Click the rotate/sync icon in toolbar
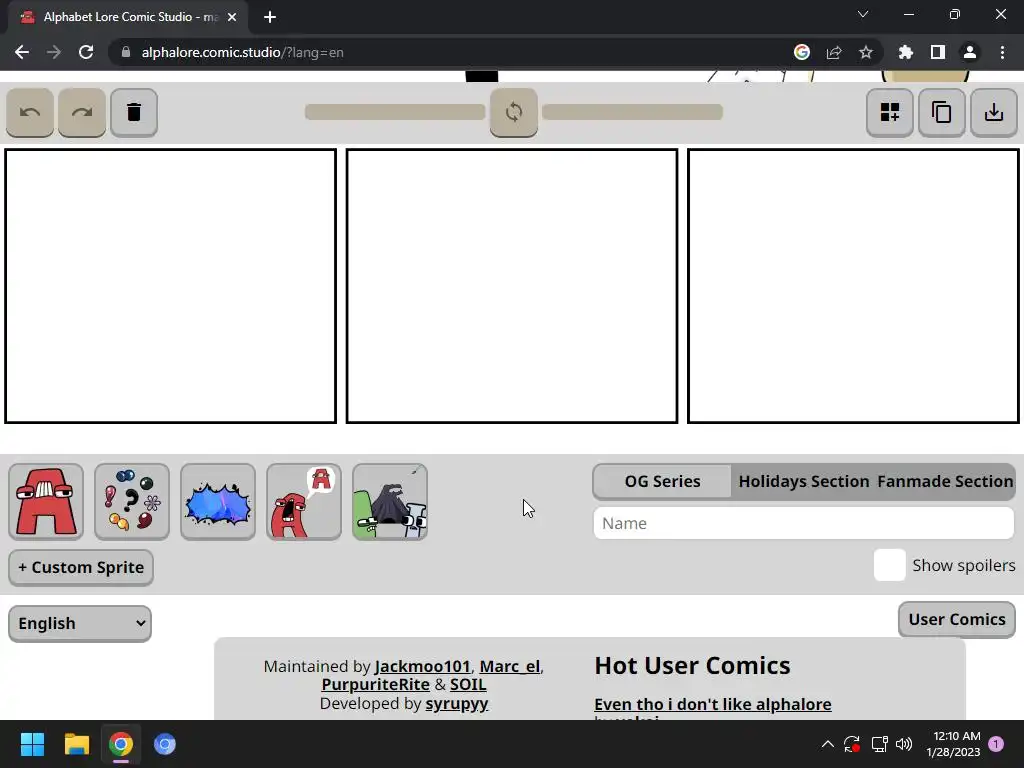1024x768 pixels. pyautogui.click(x=514, y=112)
